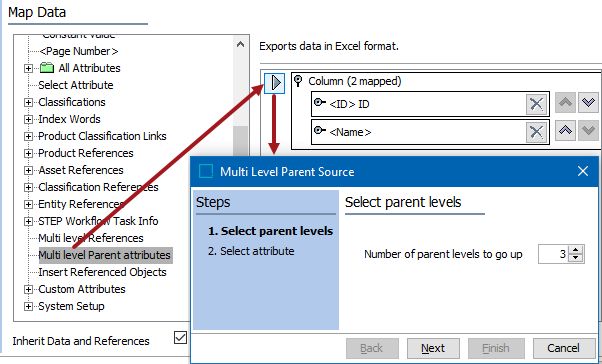
Task: Click the parent levels number field
Action: click(x=554, y=254)
